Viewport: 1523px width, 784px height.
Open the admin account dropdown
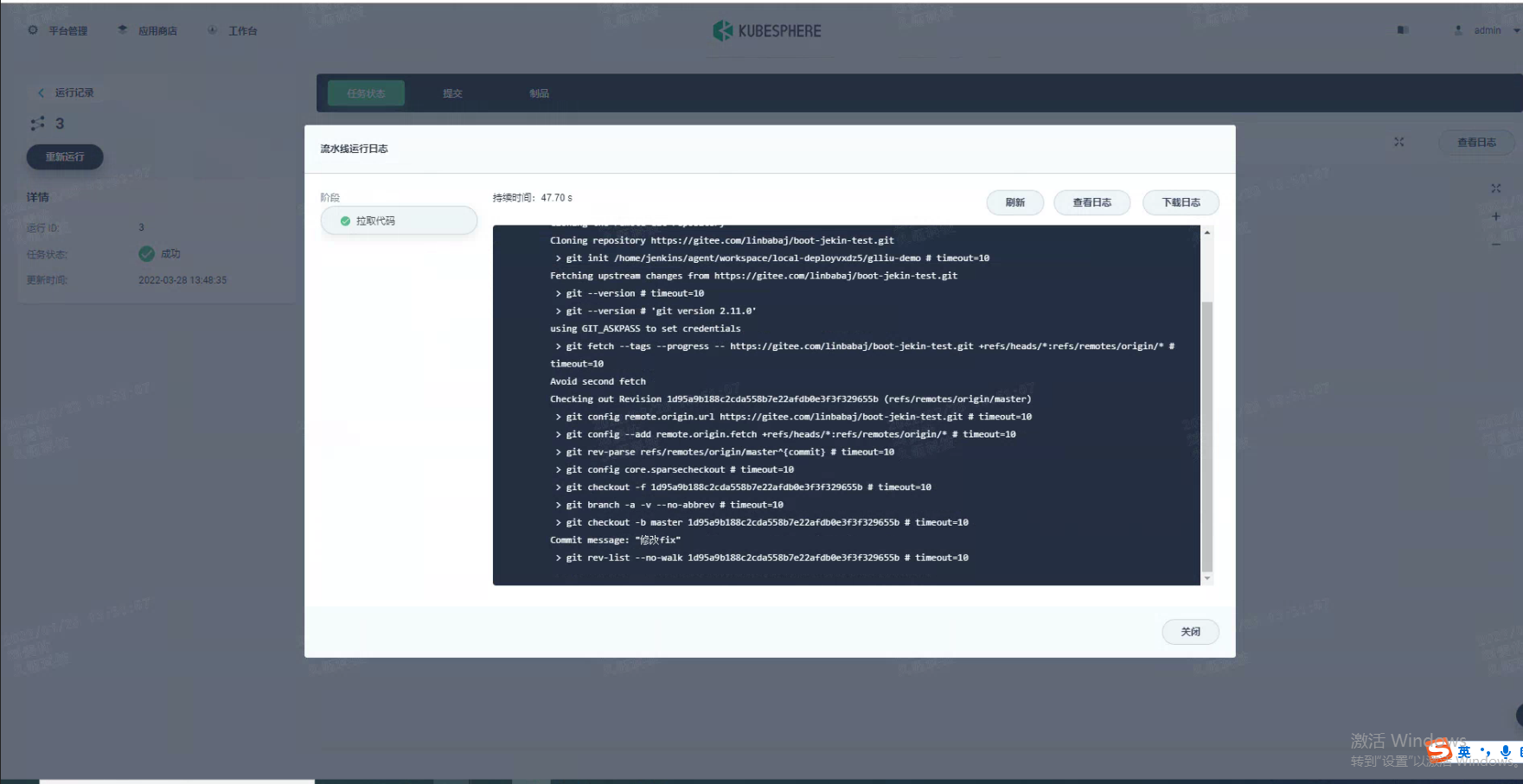(1488, 30)
